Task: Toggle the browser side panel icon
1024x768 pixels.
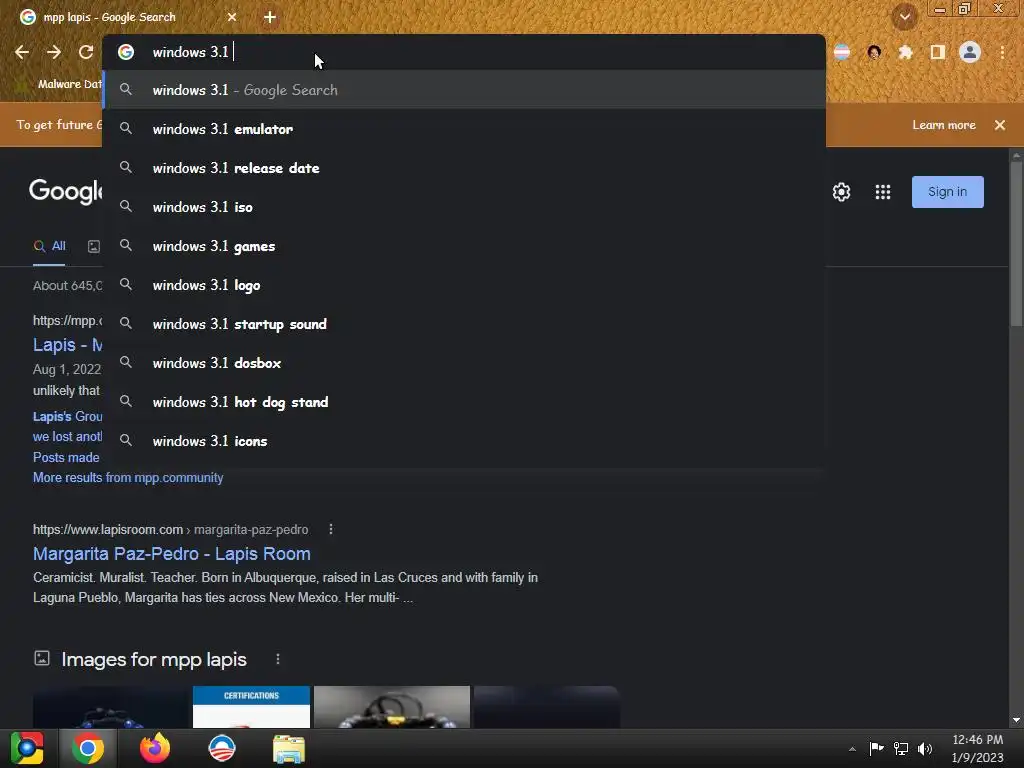Action: [938, 52]
